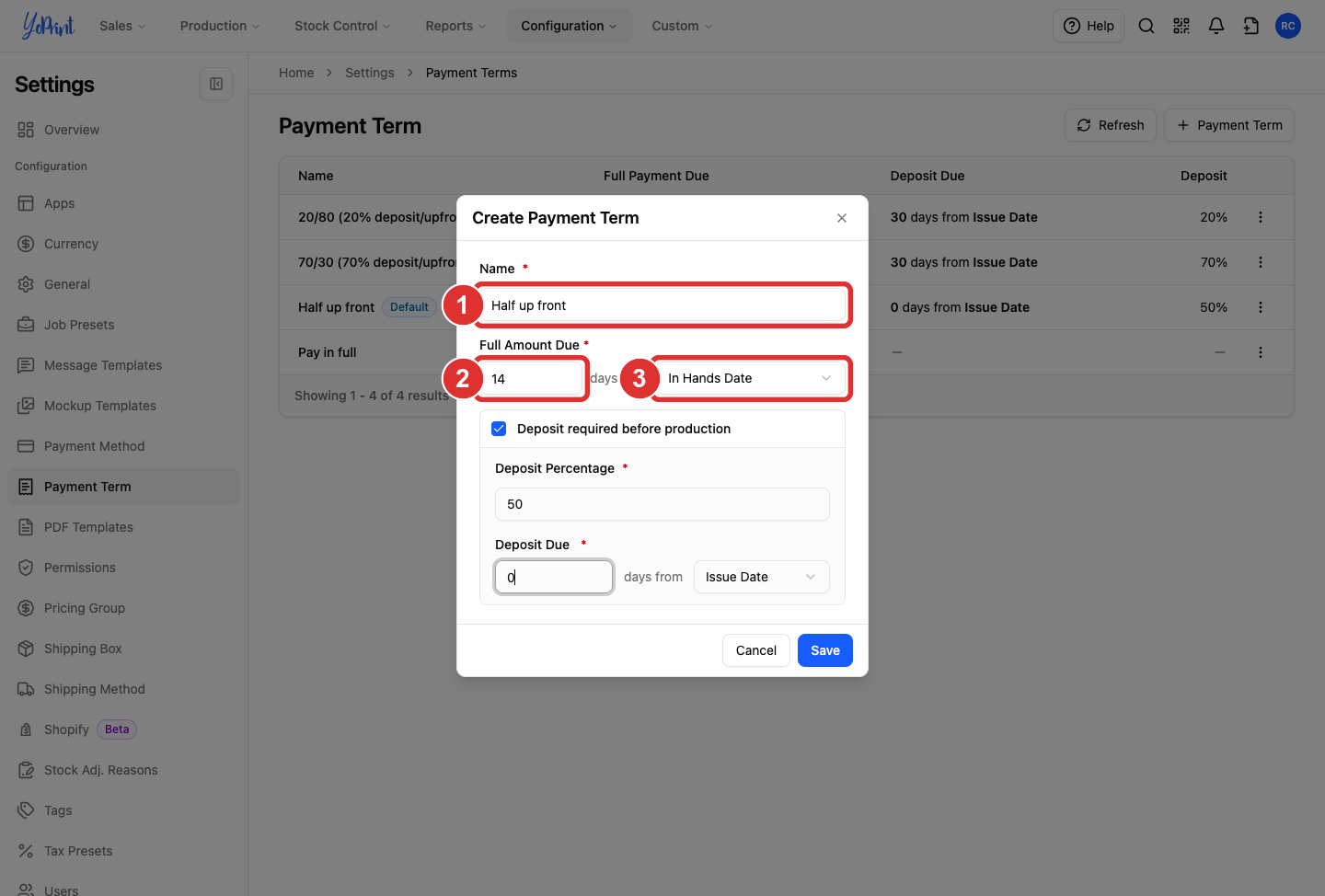The width and height of the screenshot is (1325, 896).
Task: Expand the Stock Control menu
Action: tap(342, 26)
